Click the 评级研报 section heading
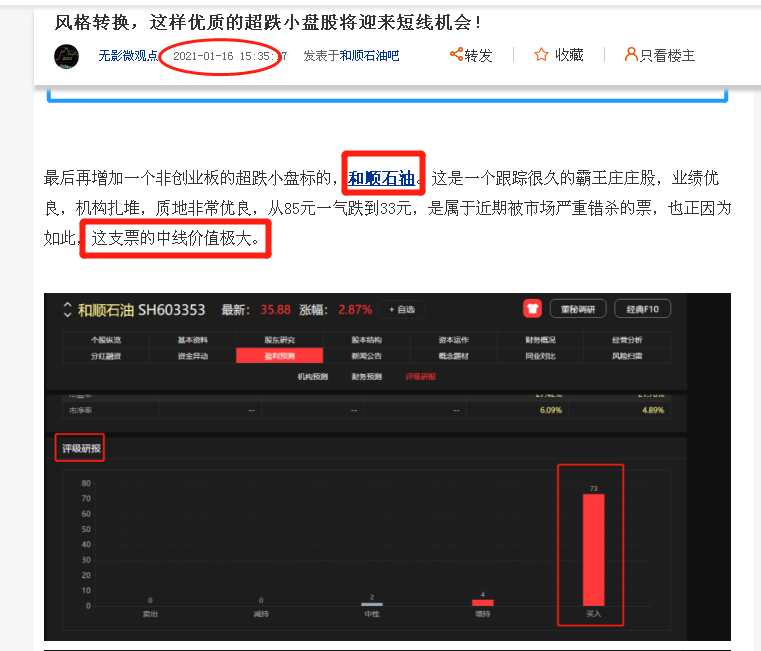This screenshot has height=651, width=761. [x=81, y=448]
